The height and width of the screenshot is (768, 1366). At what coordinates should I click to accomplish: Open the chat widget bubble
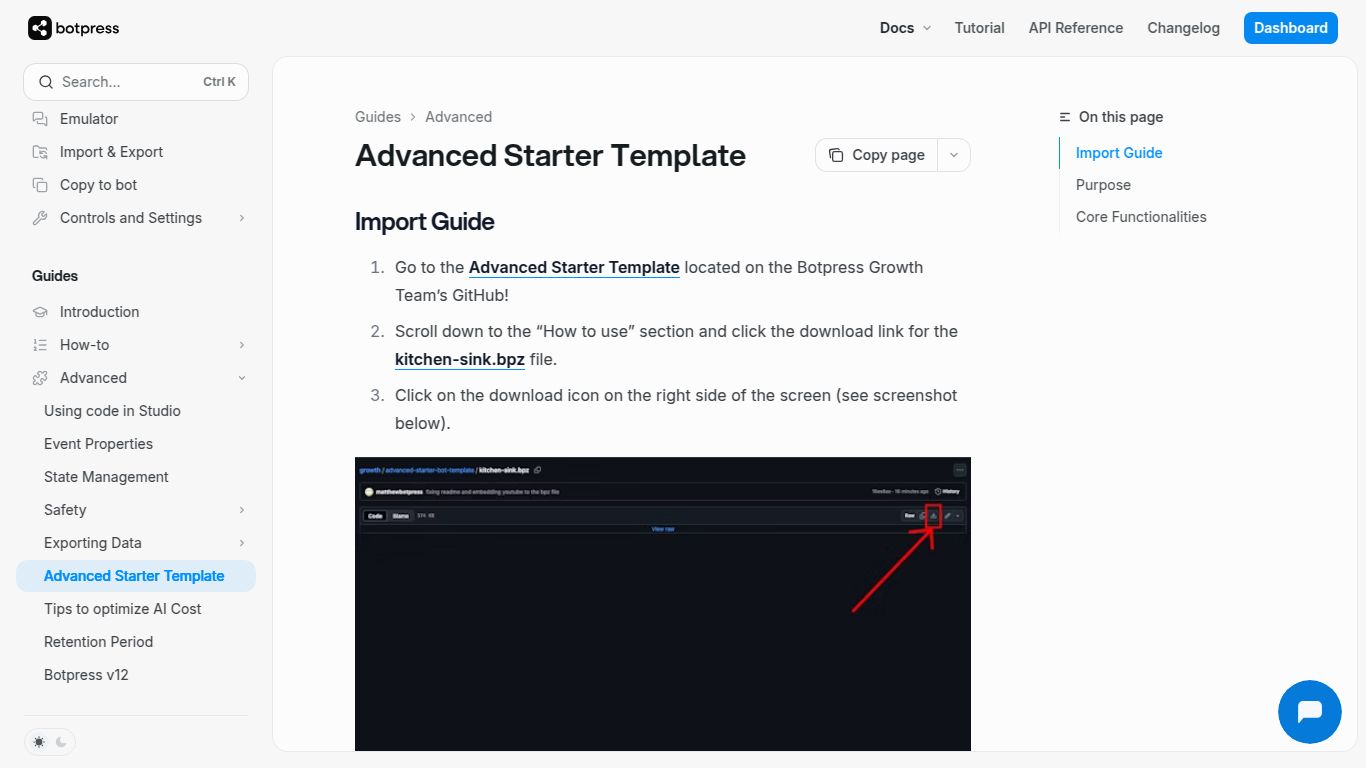pyautogui.click(x=1310, y=712)
